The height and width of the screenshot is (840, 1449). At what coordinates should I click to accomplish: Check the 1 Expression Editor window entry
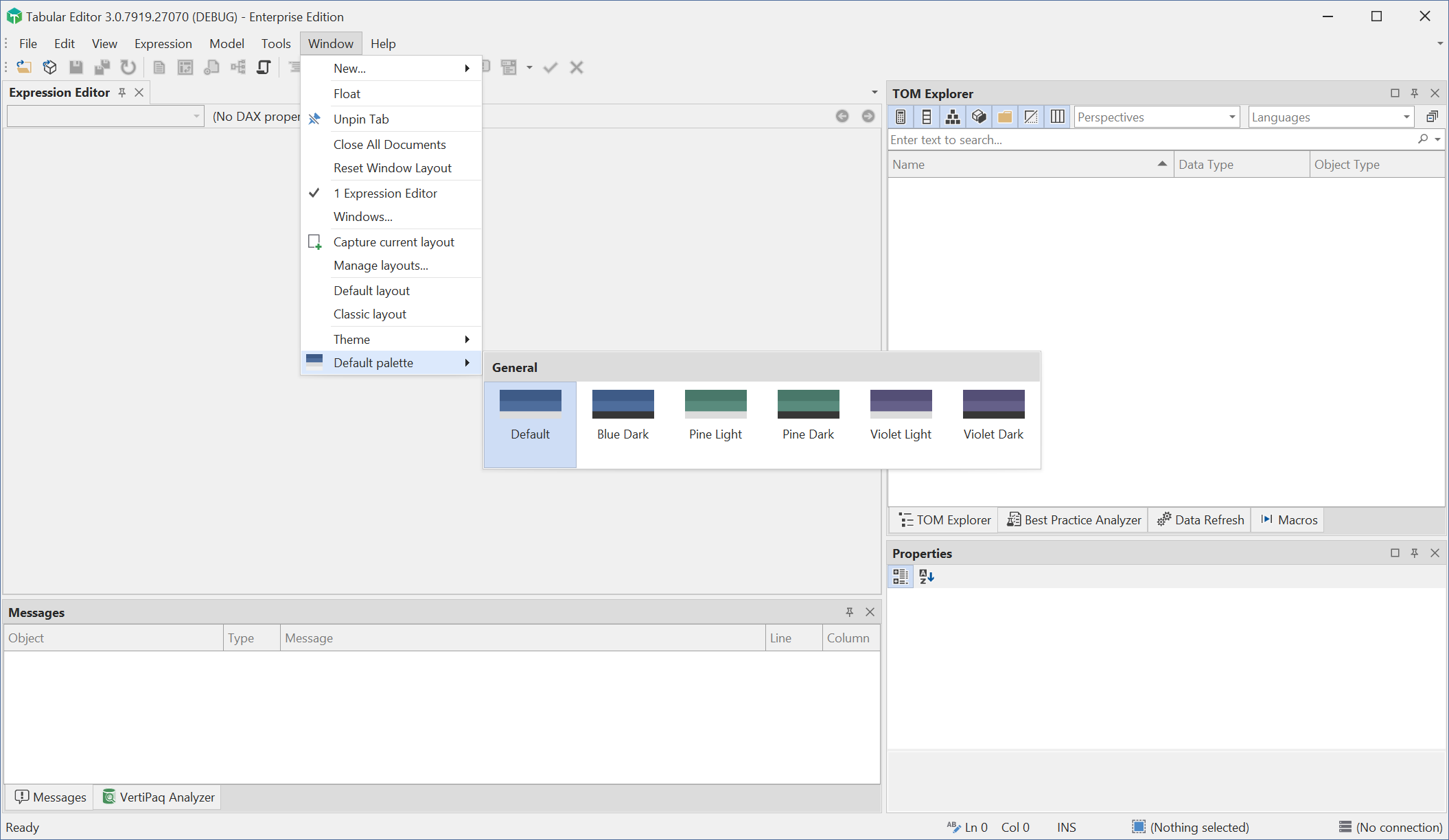point(385,193)
